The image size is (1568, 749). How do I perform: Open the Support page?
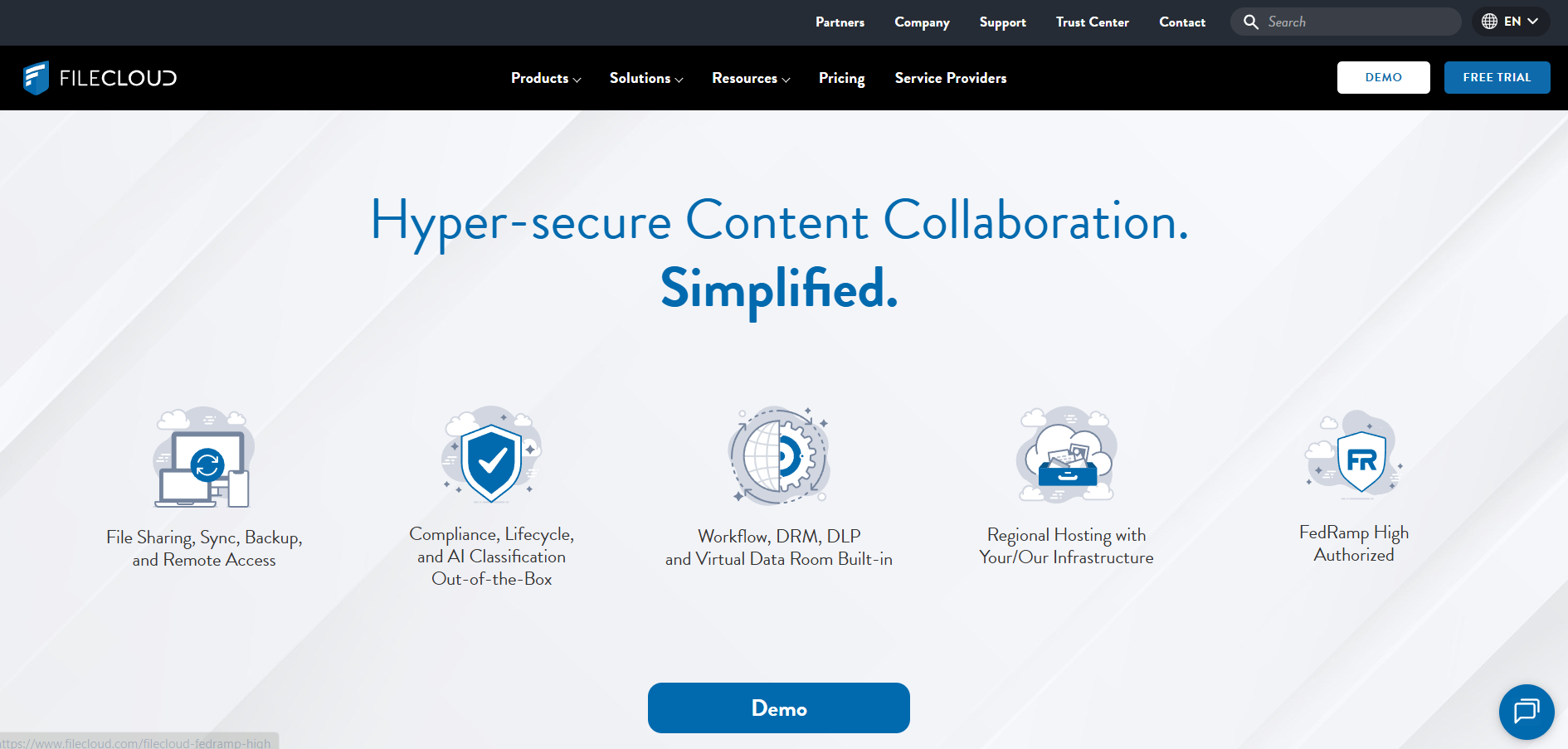click(x=1002, y=22)
